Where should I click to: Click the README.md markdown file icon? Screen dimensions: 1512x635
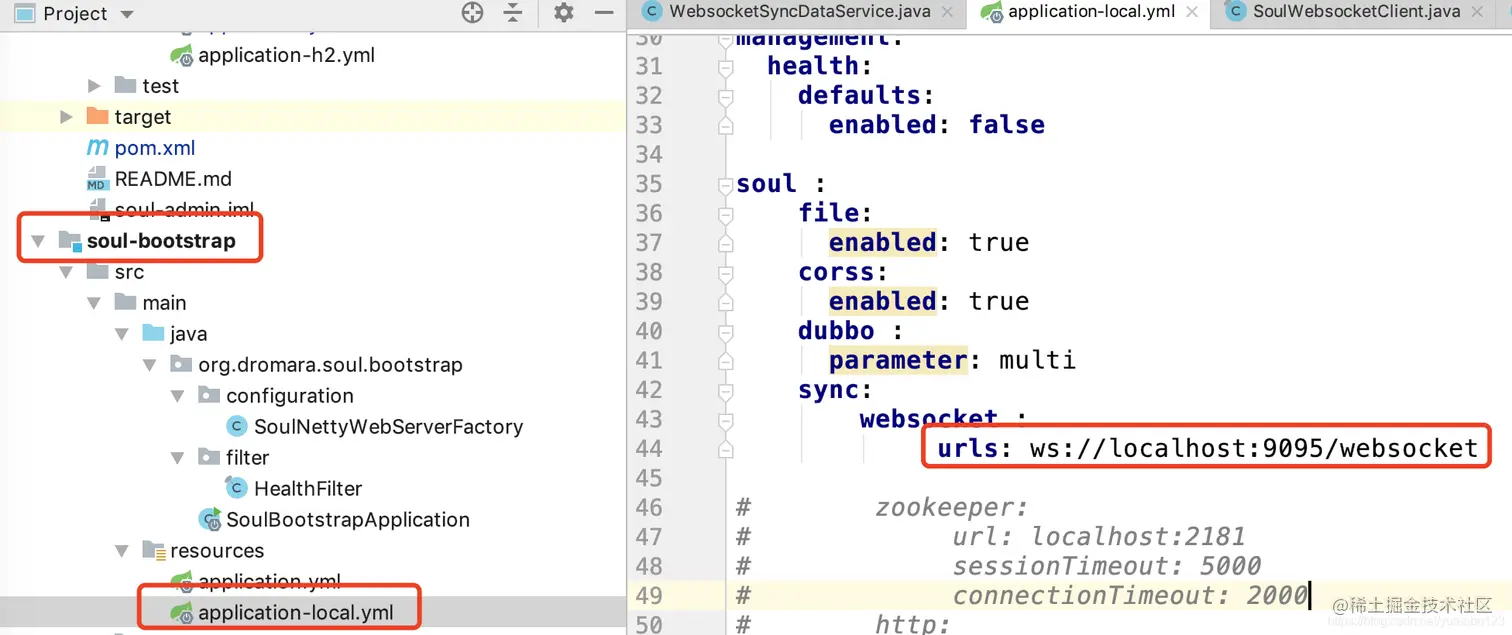point(97,179)
